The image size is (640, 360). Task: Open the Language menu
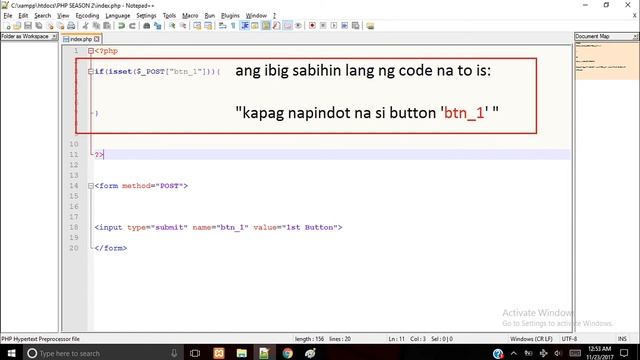tap(118, 16)
